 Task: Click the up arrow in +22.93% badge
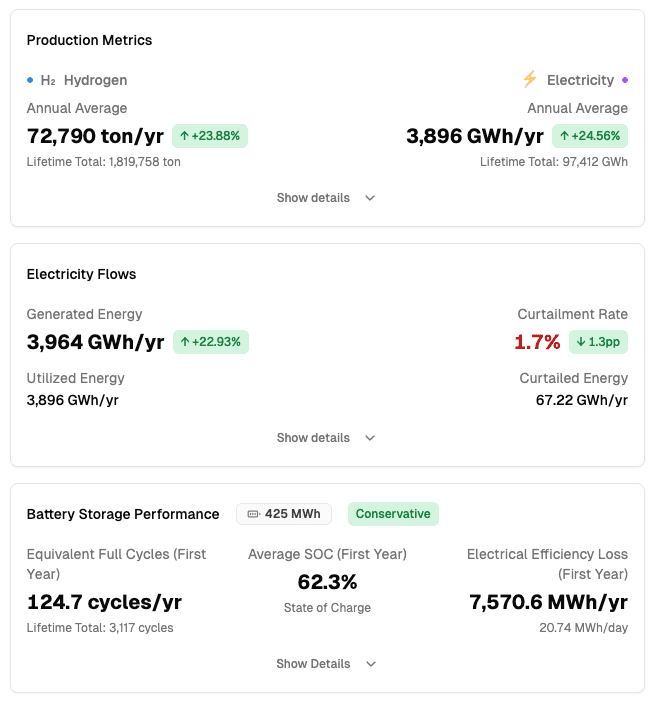point(185,342)
